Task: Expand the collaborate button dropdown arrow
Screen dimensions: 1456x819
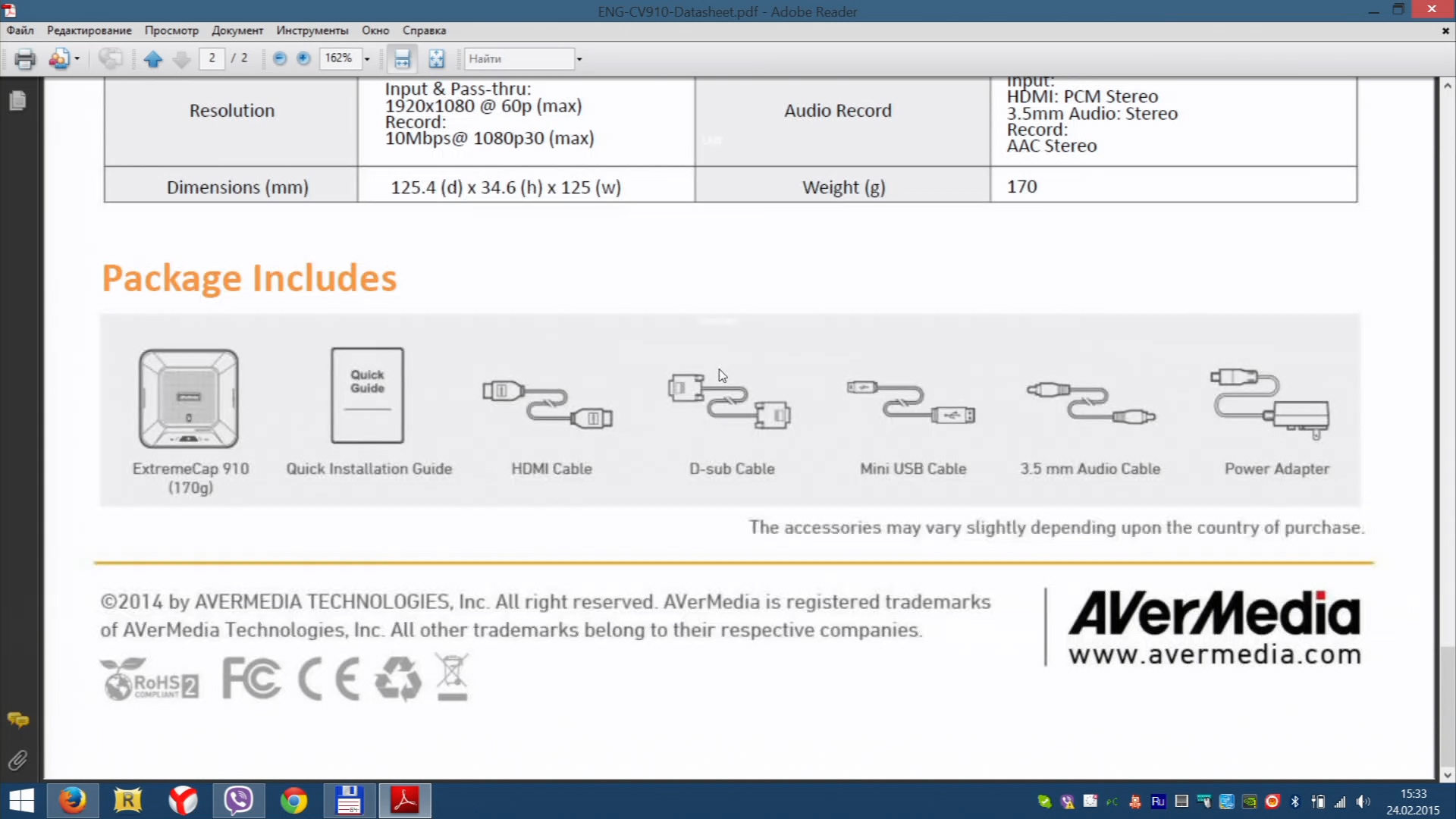Action: (77, 58)
